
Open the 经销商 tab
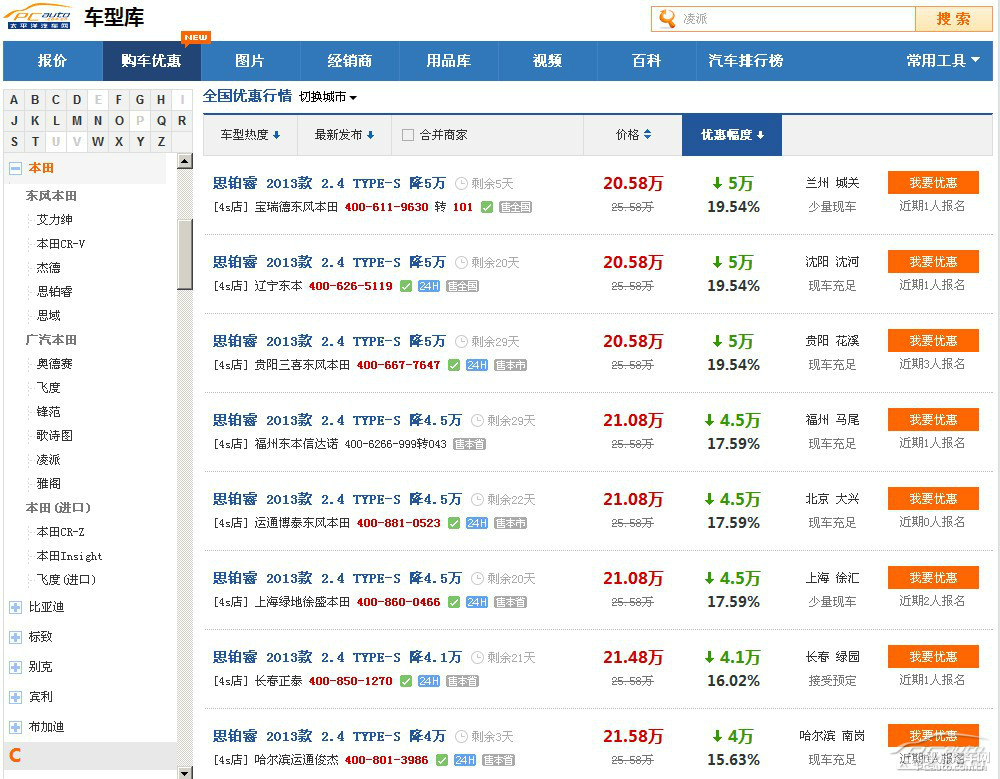[349, 61]
